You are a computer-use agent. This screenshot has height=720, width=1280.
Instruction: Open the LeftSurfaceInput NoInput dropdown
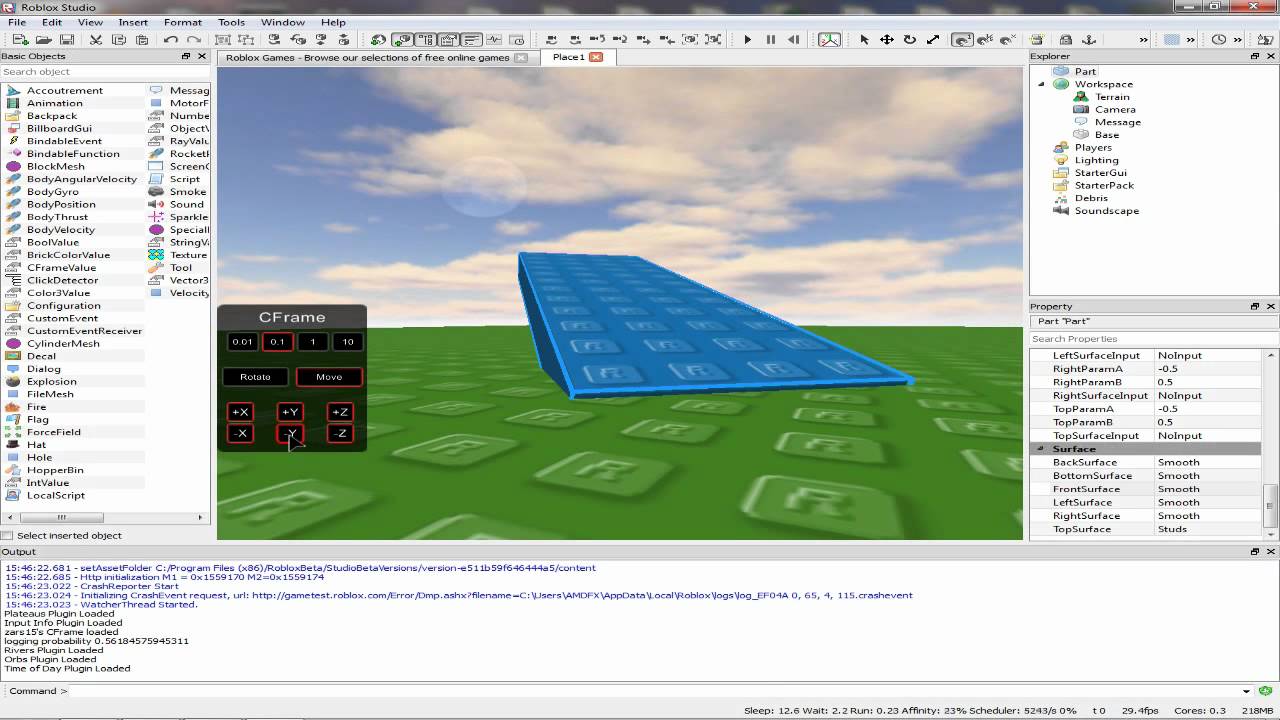1209,355
